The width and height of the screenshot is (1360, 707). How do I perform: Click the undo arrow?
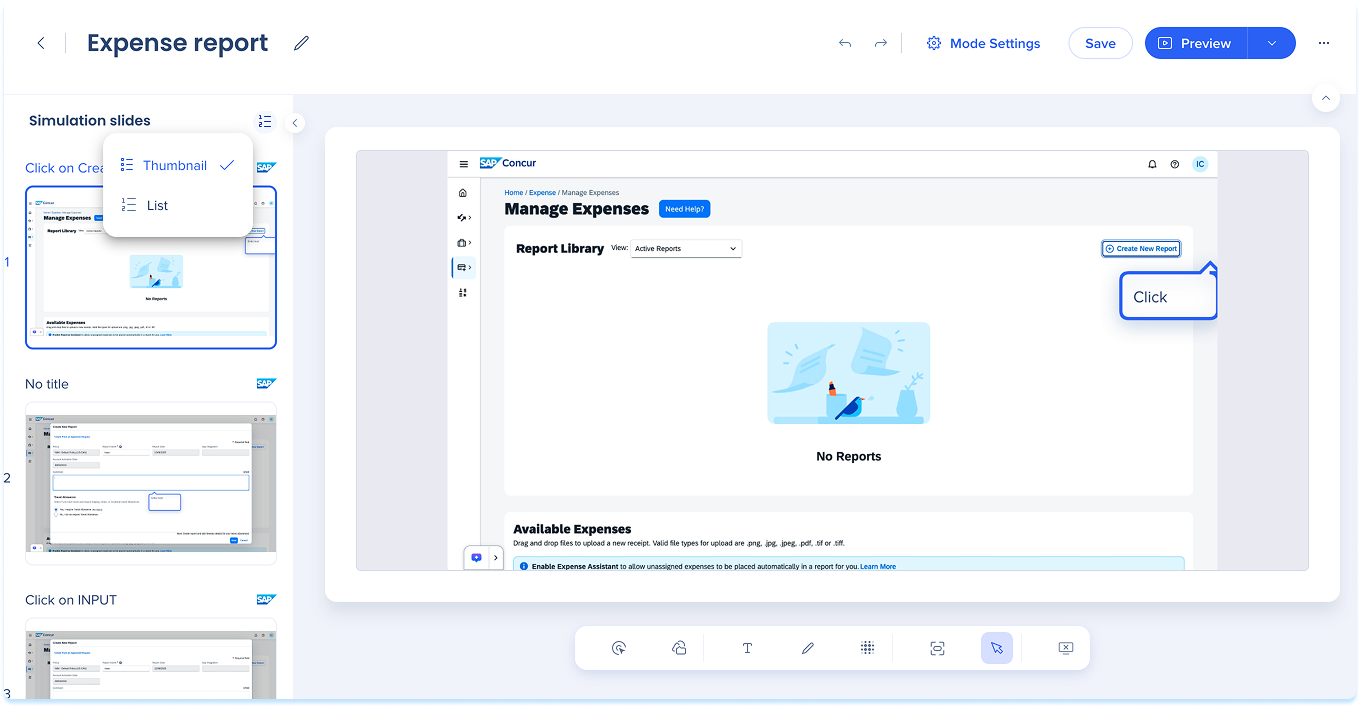(x=845, y=43)
